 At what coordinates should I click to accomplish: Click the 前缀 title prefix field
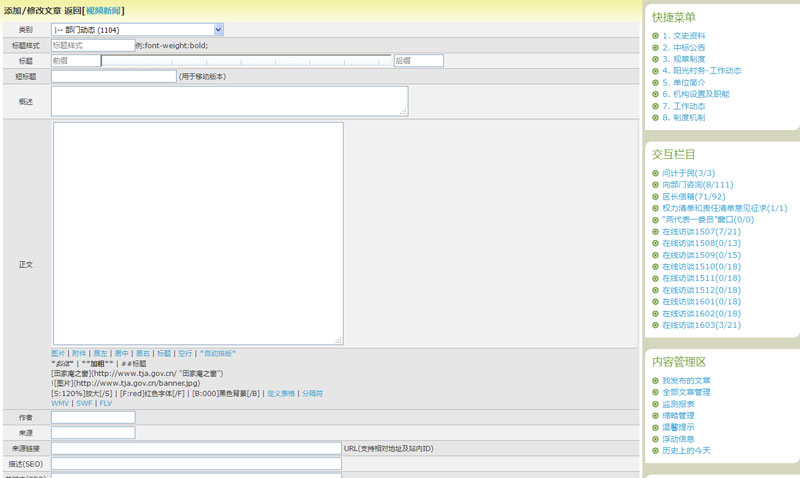75,60
